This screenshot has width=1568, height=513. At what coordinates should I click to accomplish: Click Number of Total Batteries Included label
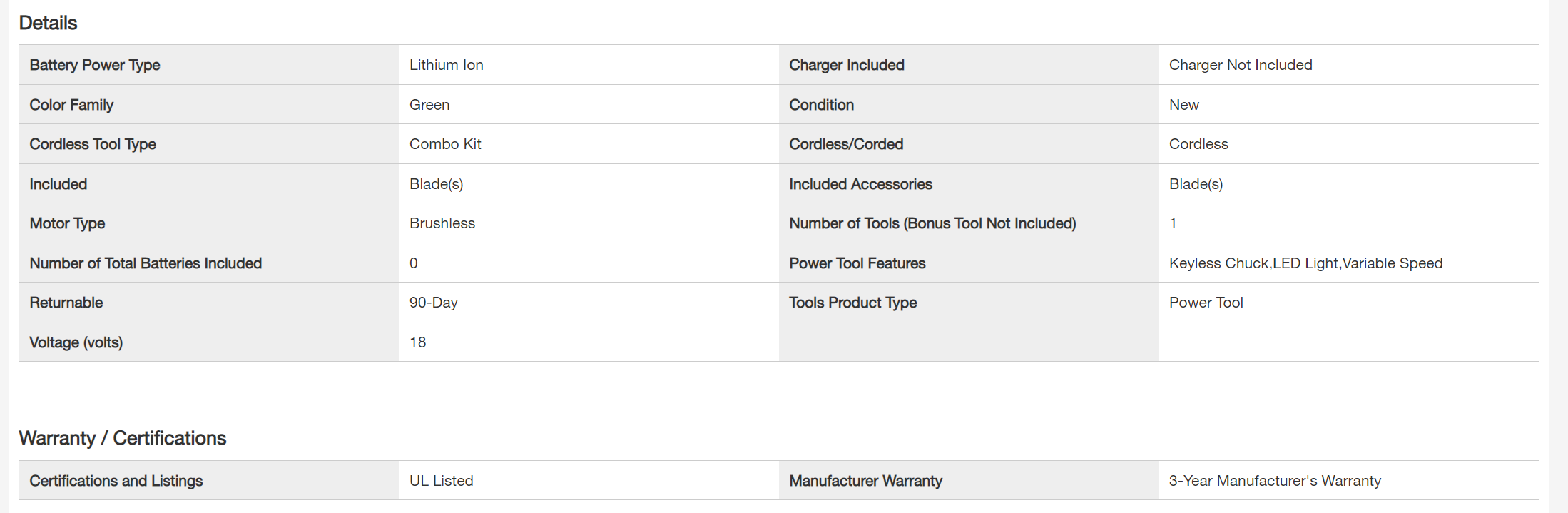pyautogui.click(x=146, y=263)
